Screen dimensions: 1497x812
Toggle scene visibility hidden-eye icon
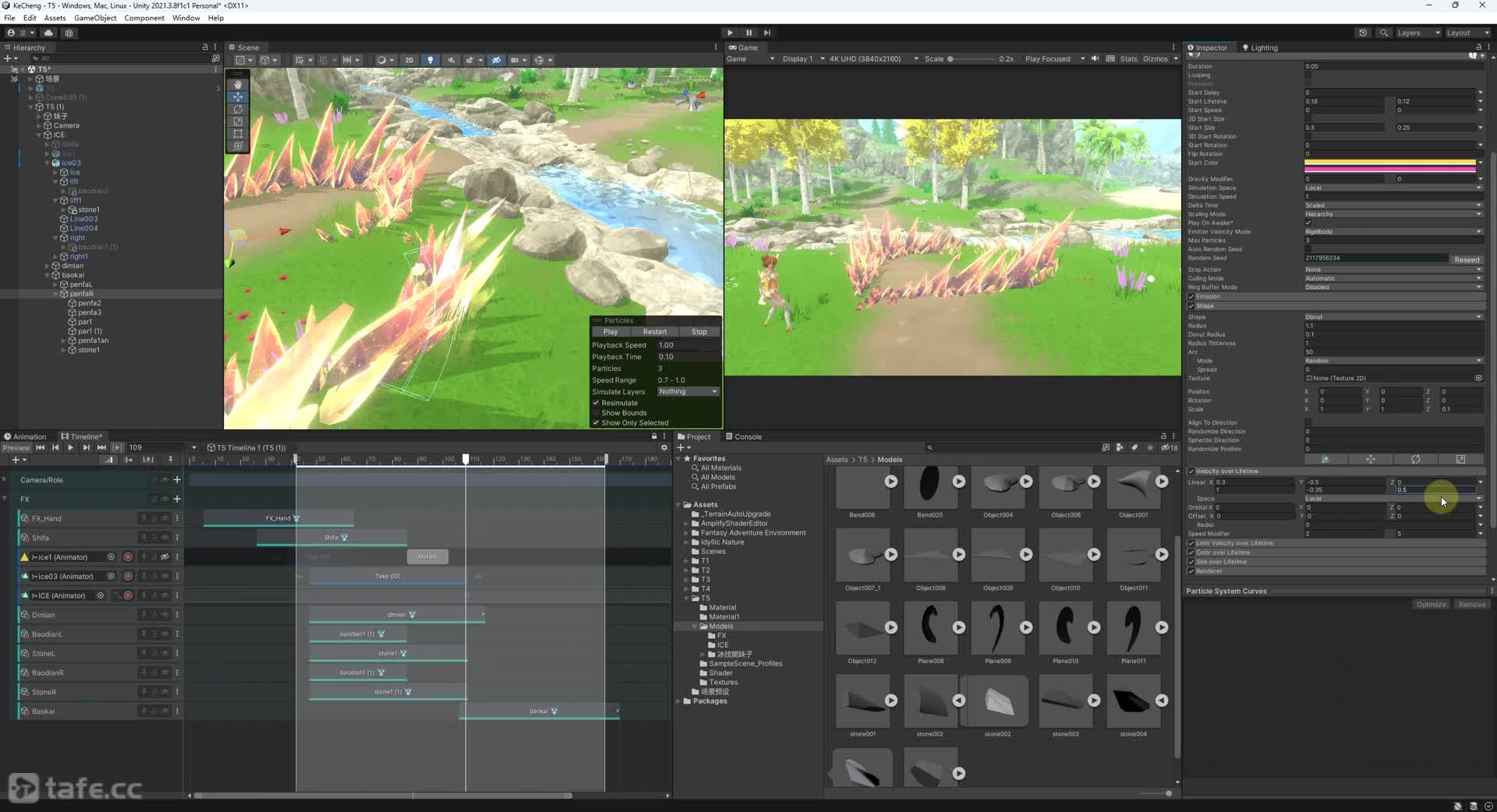(496, 60)
